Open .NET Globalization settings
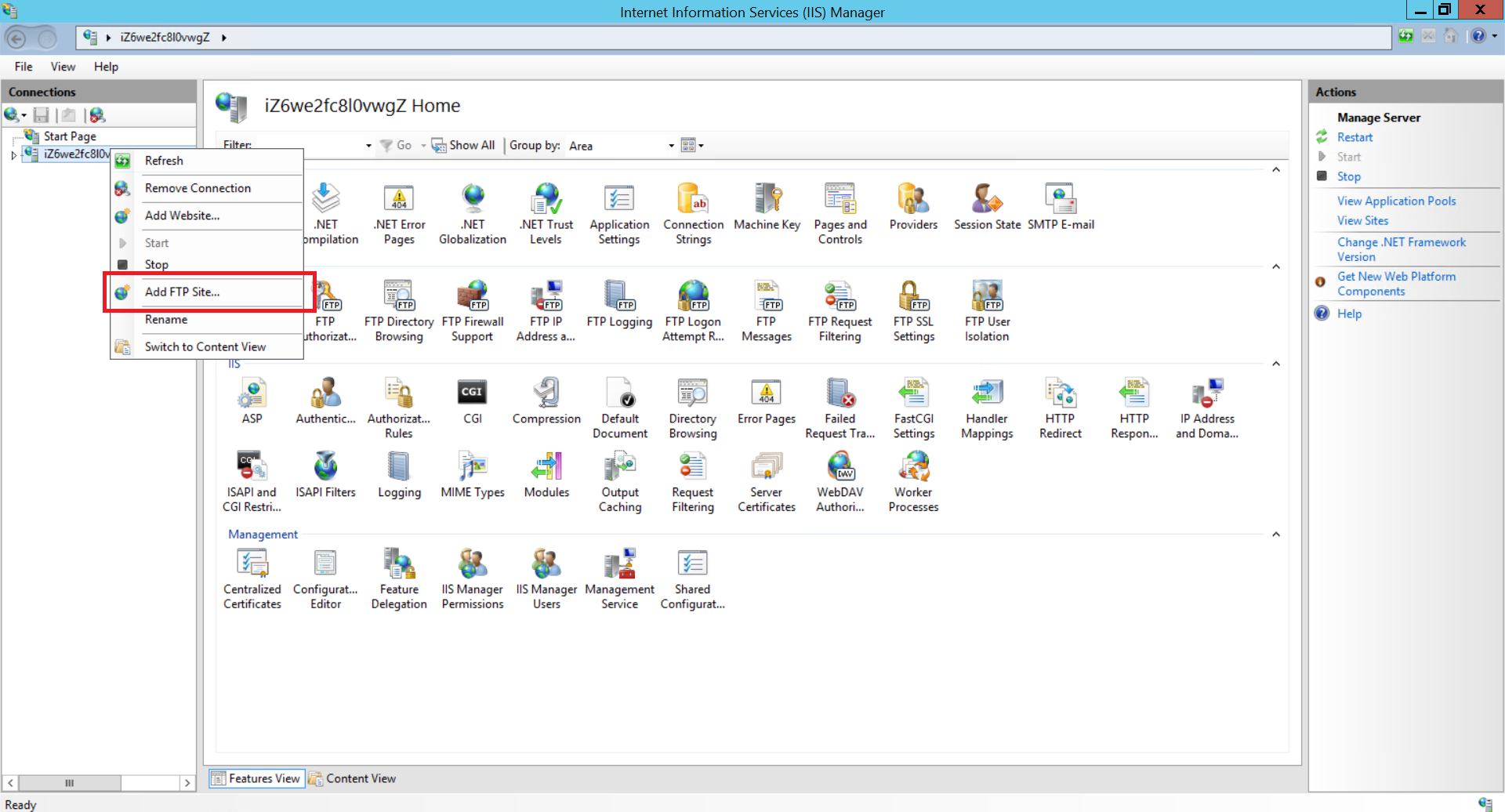Screen dimensions: 1505x812 click(x=473, y=214)
